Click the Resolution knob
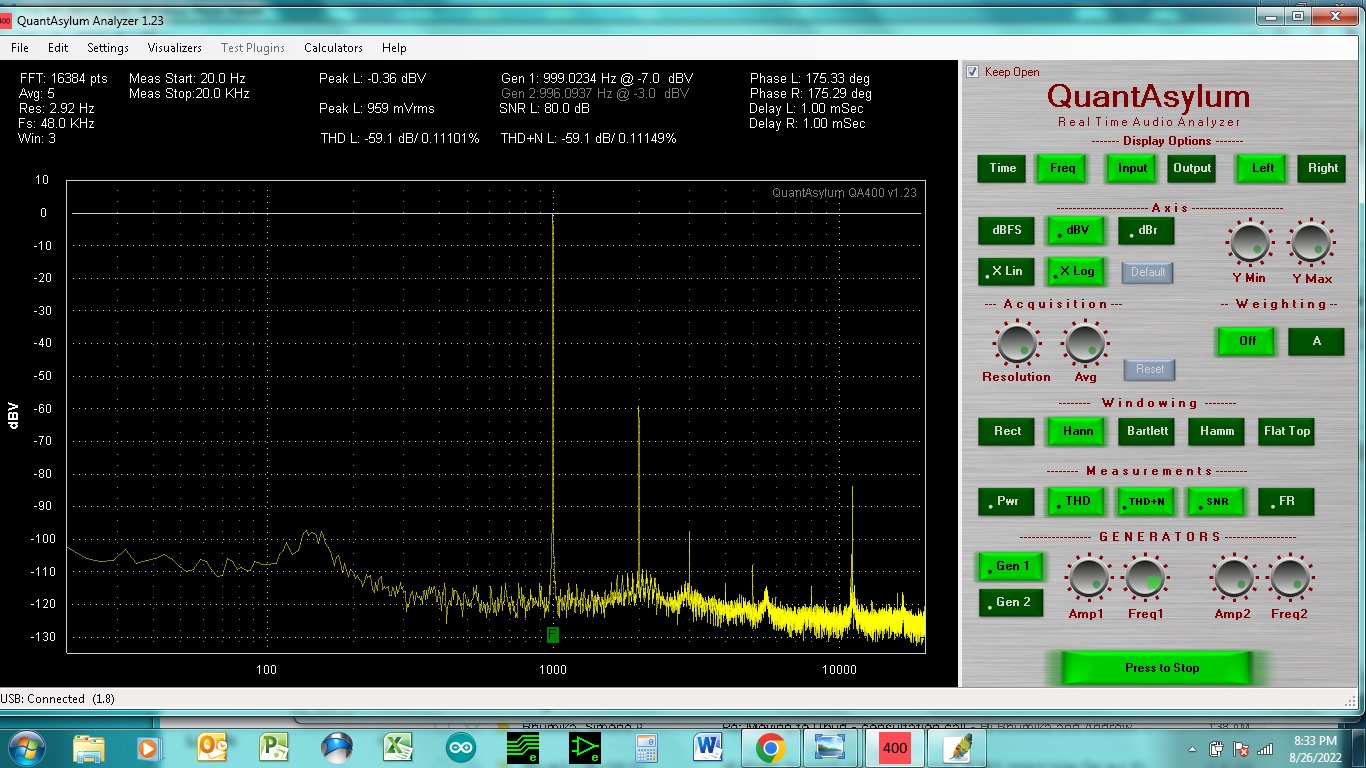Screen dimensions: 1366x768 point(1016,344)
